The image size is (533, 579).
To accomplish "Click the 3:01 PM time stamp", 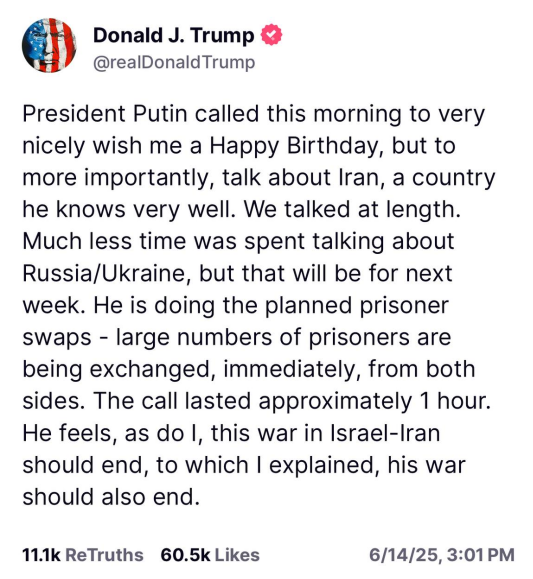I will pyautogui.click(x=480, y=555).
